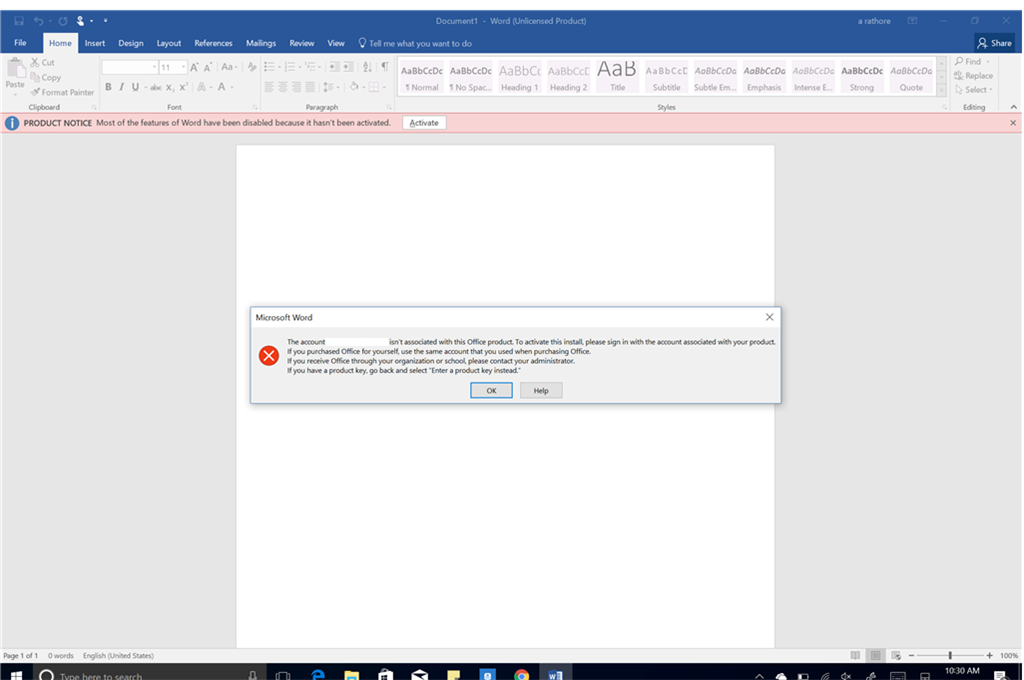Click the Tell me what you want to do box
Viewport: 1024px width, 680px height.
click(415, 43)
